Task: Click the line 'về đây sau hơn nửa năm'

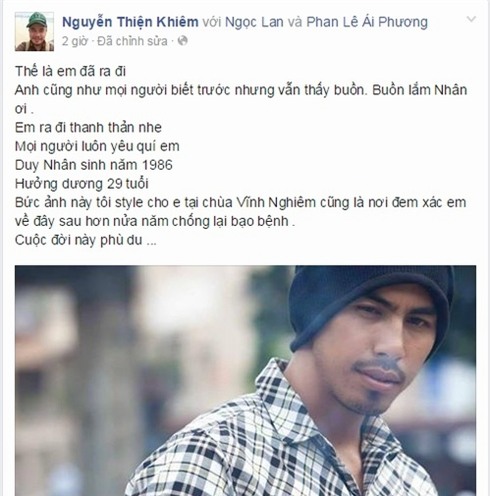Action: (x=155, y=221)
